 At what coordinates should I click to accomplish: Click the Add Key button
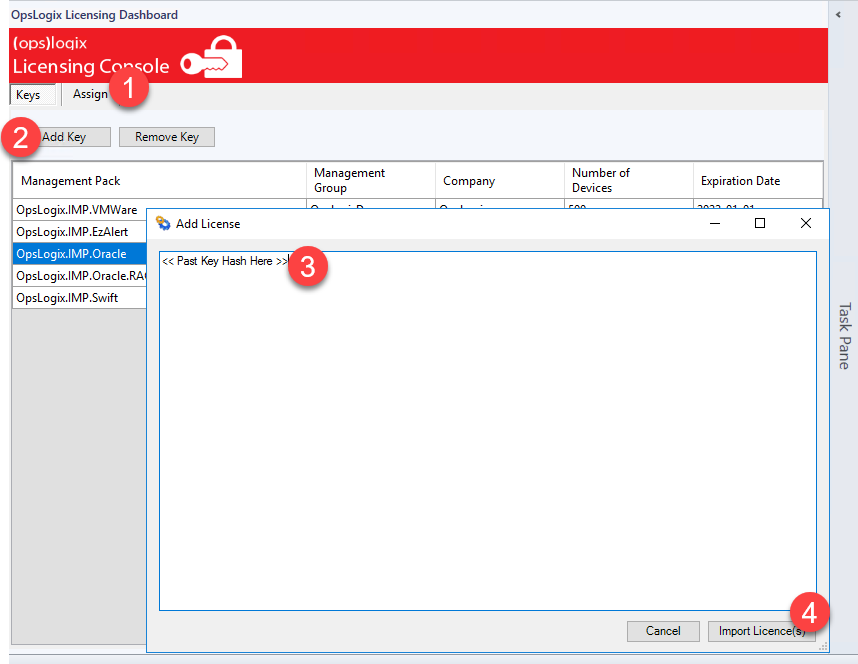coord(64,137)
